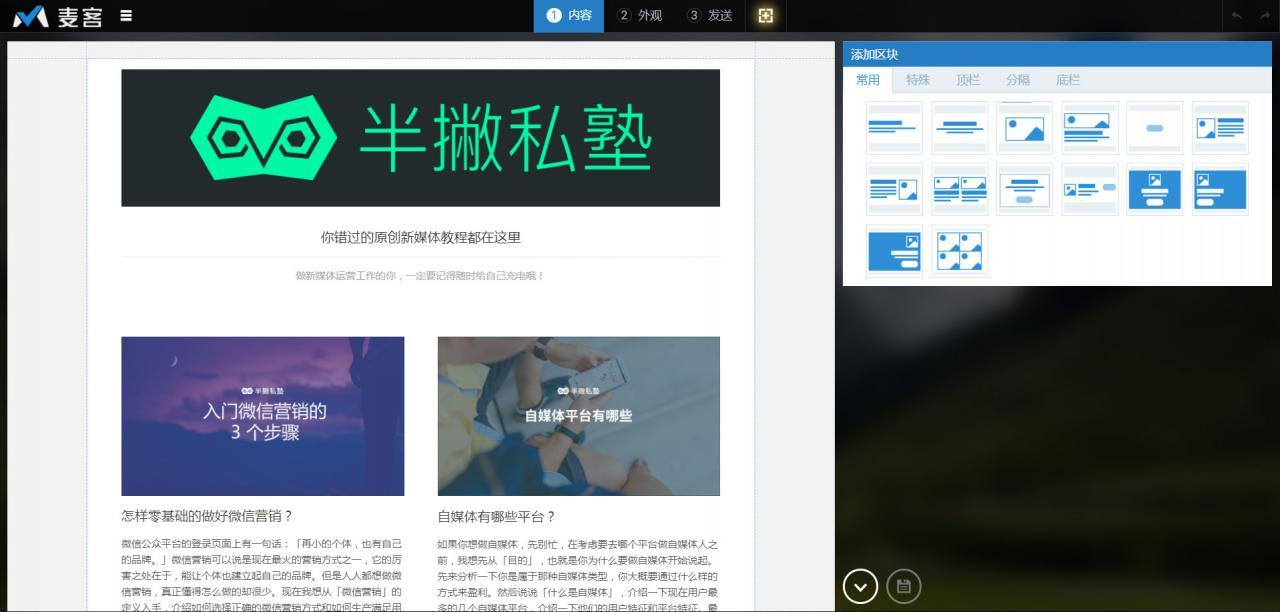Switch to the 顶栏 block tab

(967, 80)
